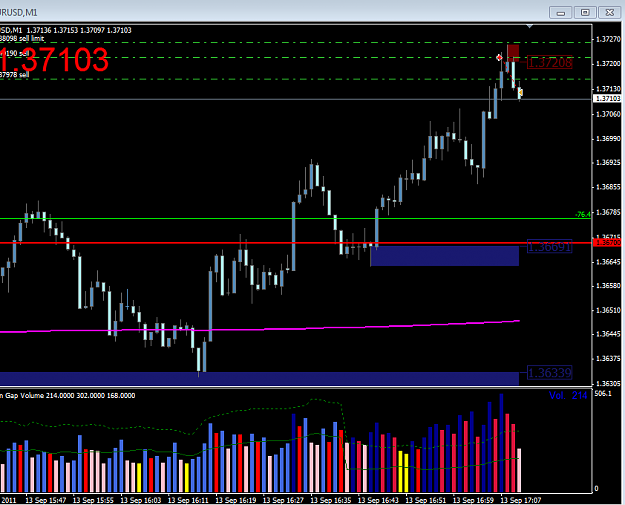Select the solid green horizontal line at -76.4

click(x=296, y=218)
